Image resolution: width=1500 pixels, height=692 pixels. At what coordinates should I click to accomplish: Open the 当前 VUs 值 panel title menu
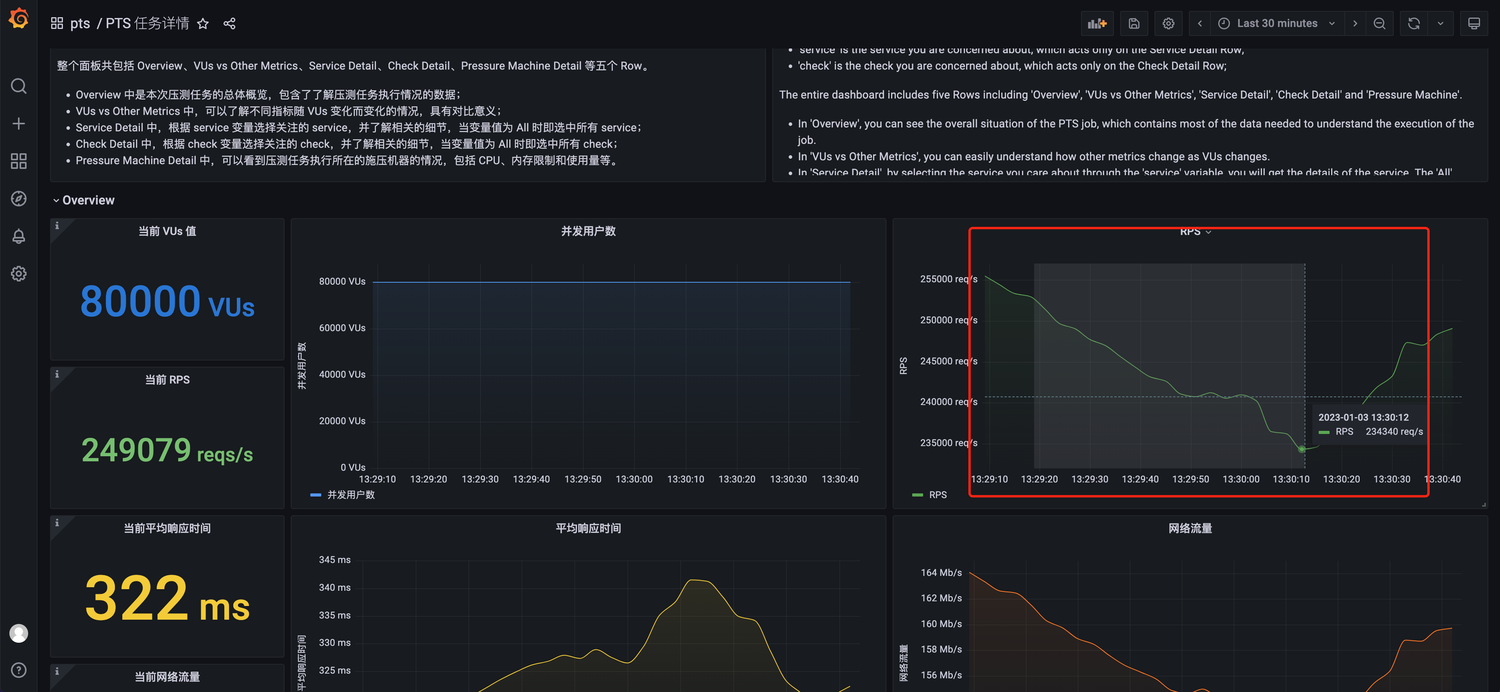pyautogui.click(x=167, y=231)
